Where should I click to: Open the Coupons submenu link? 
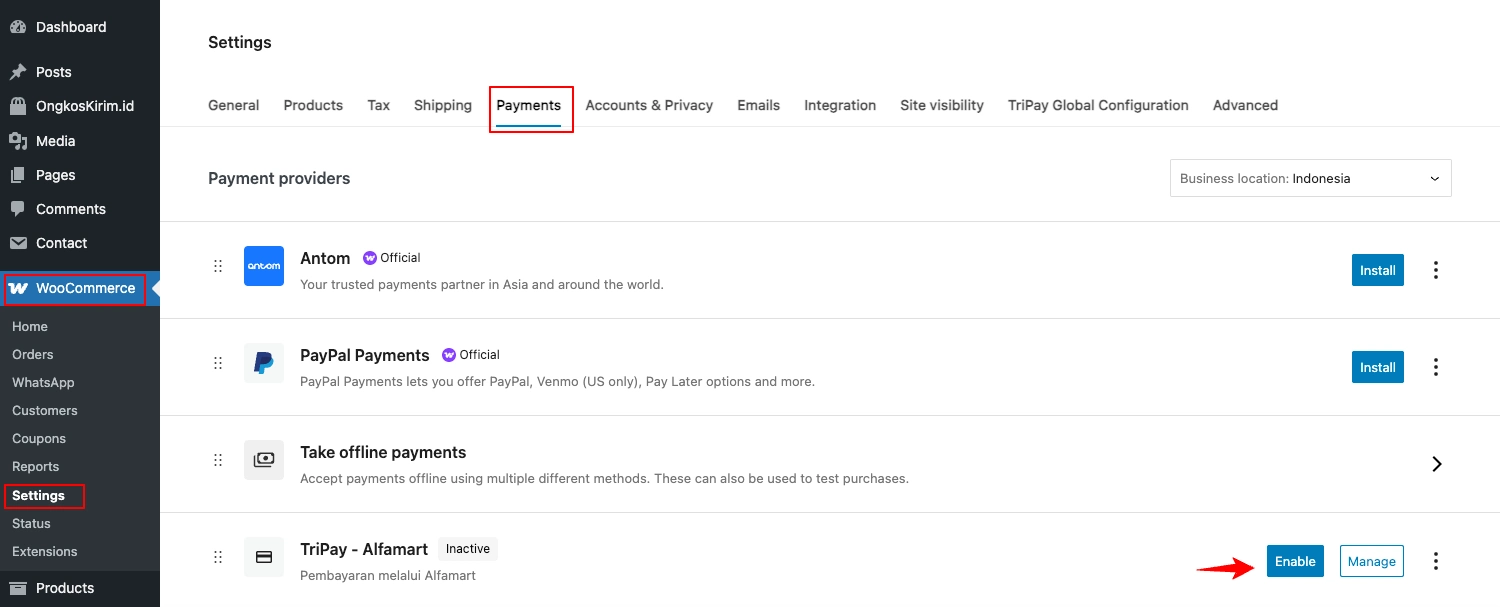point(39,438)
